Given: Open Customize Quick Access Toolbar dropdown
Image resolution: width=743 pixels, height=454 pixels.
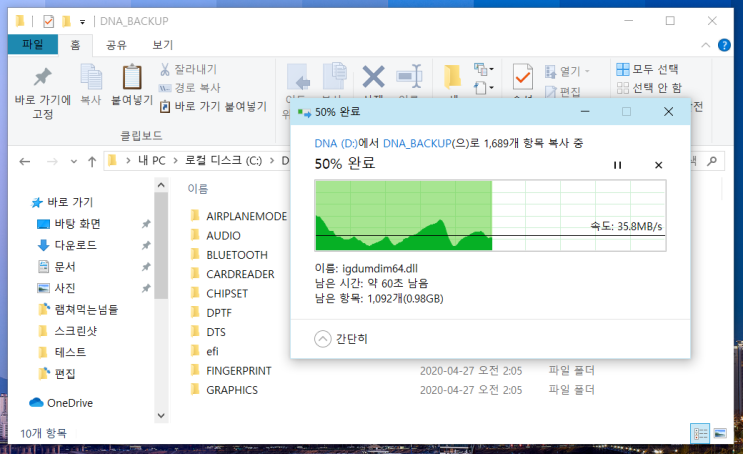Looking at the screenshot, I should tap(82, 22).
